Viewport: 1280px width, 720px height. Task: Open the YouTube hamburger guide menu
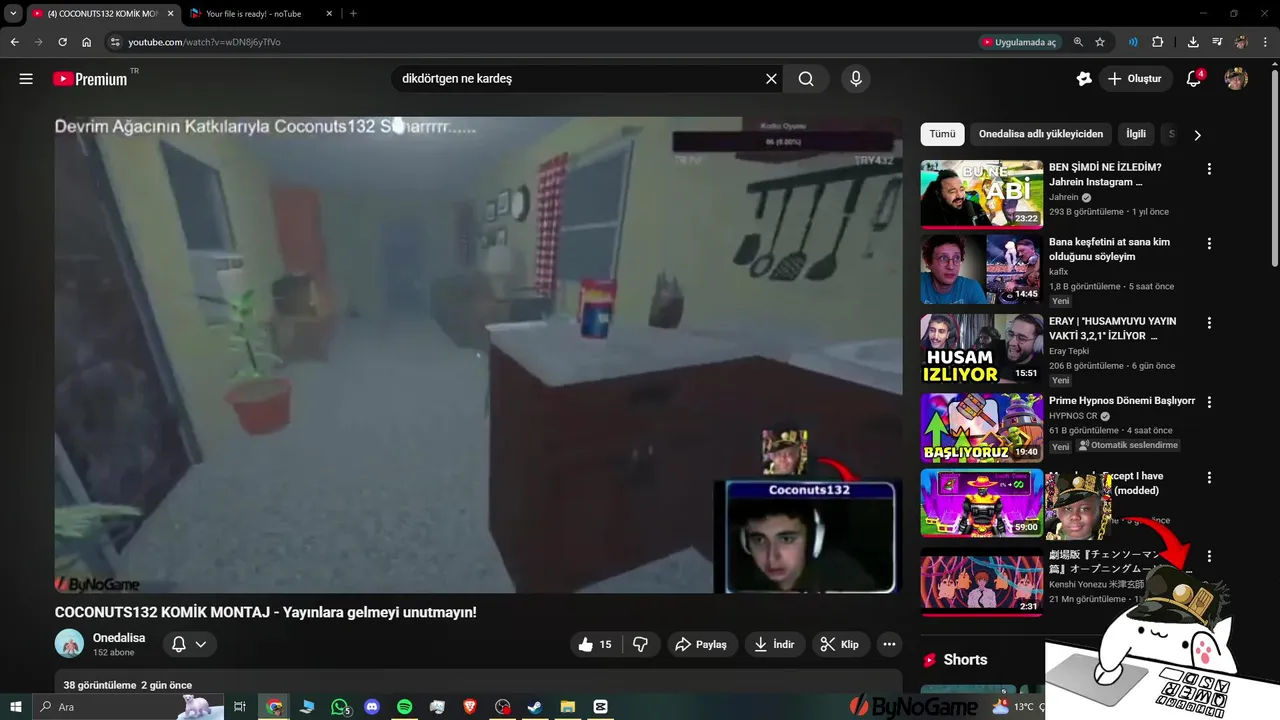tap(26, 79)
